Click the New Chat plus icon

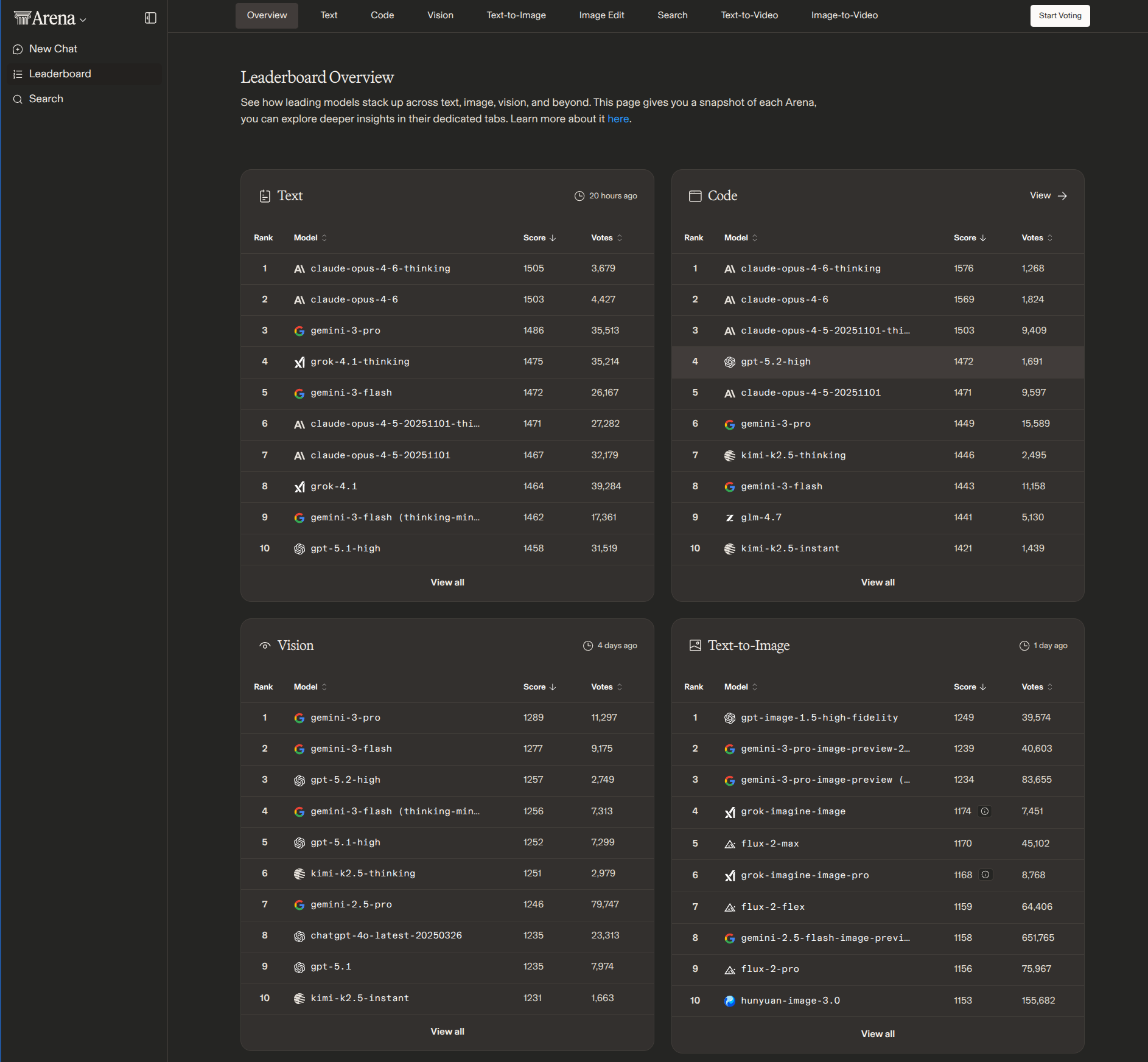(18, 49)
